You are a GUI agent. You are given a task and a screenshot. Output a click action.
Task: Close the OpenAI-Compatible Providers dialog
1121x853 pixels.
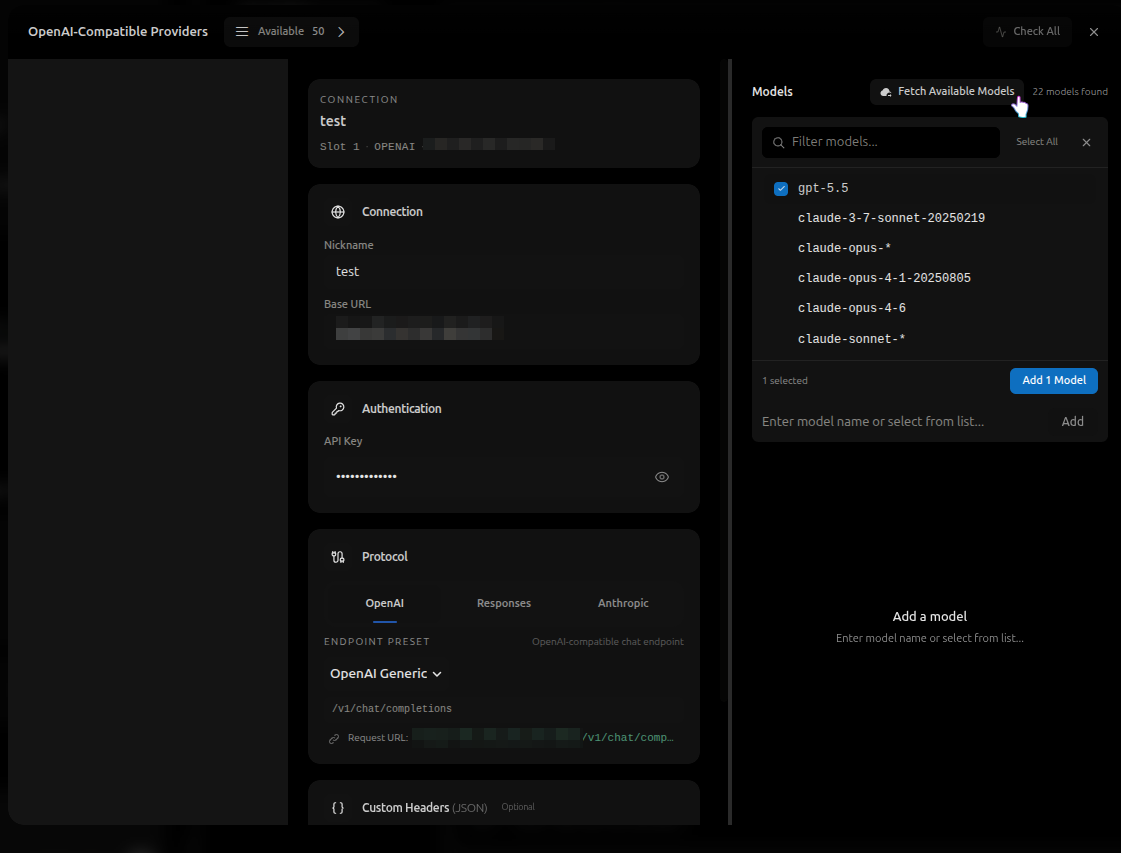click(x=1094, y=31)
